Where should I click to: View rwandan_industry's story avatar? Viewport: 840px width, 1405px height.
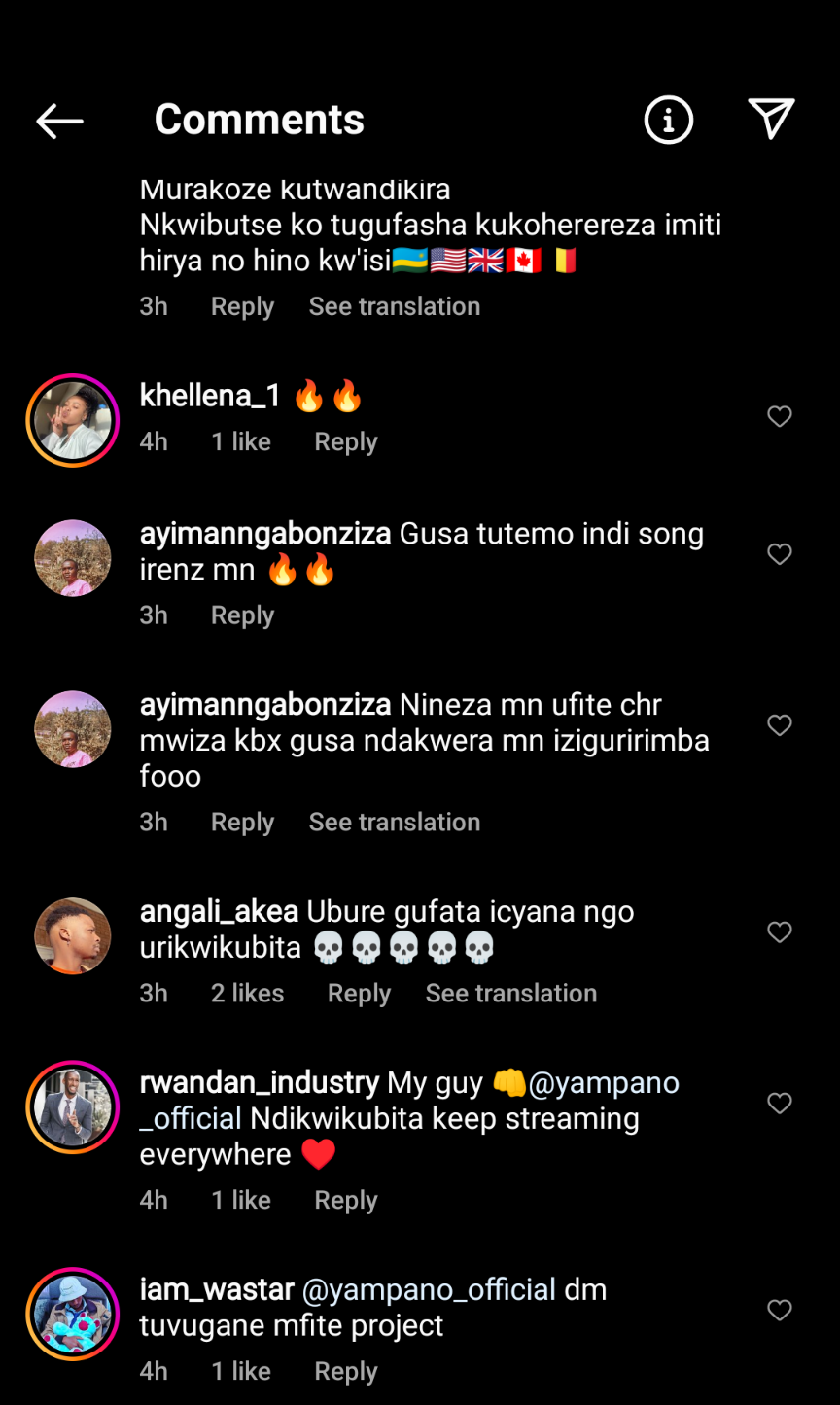point(73,1106)
